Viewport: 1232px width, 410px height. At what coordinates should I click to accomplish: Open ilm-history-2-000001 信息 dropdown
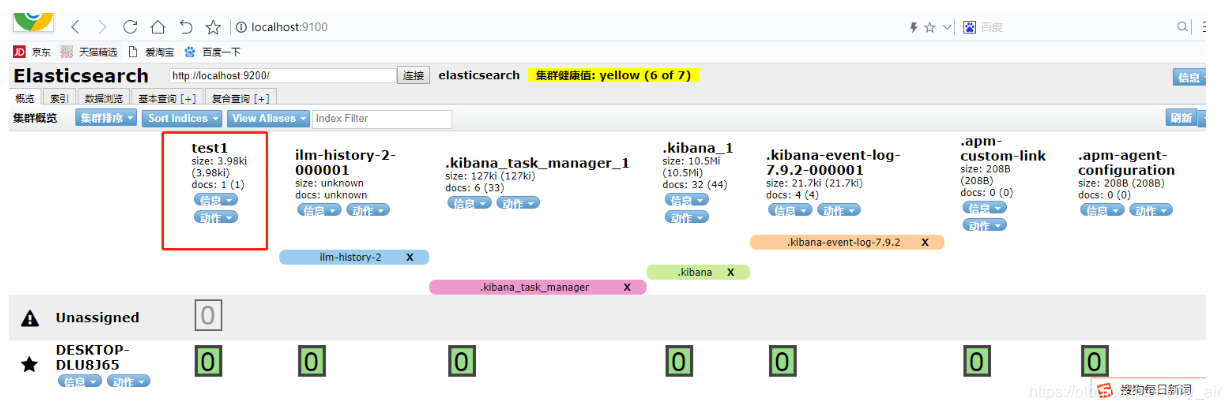click(317, 210)
